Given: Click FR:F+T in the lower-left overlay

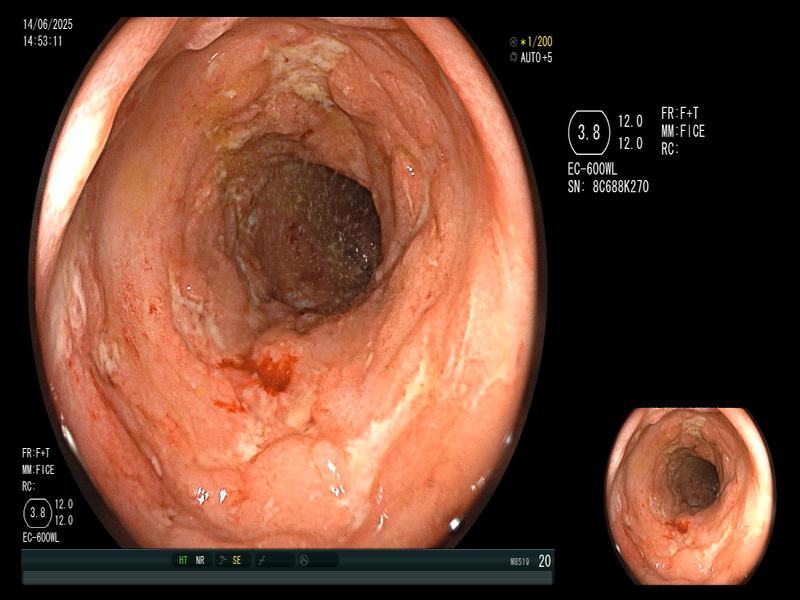Looking at the screenshot, I should (36, 453).
